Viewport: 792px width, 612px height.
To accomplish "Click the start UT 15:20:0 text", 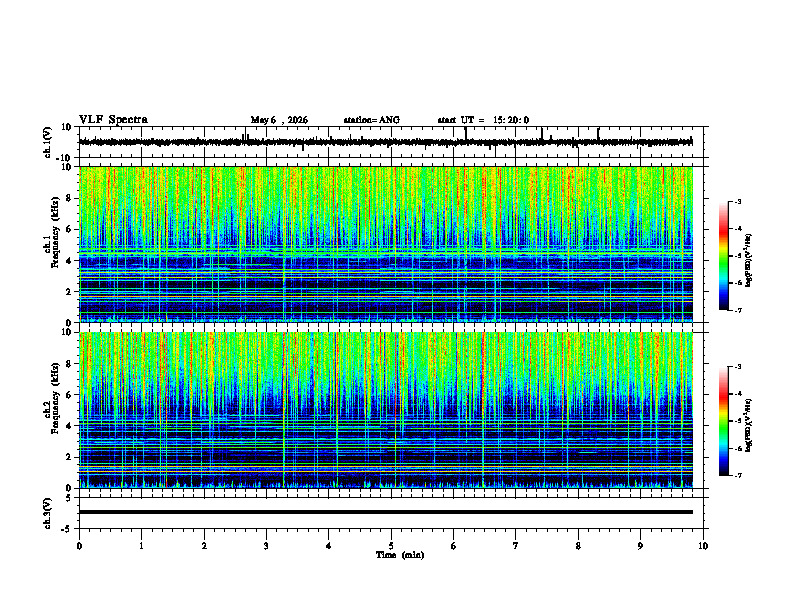I will 483,120.
